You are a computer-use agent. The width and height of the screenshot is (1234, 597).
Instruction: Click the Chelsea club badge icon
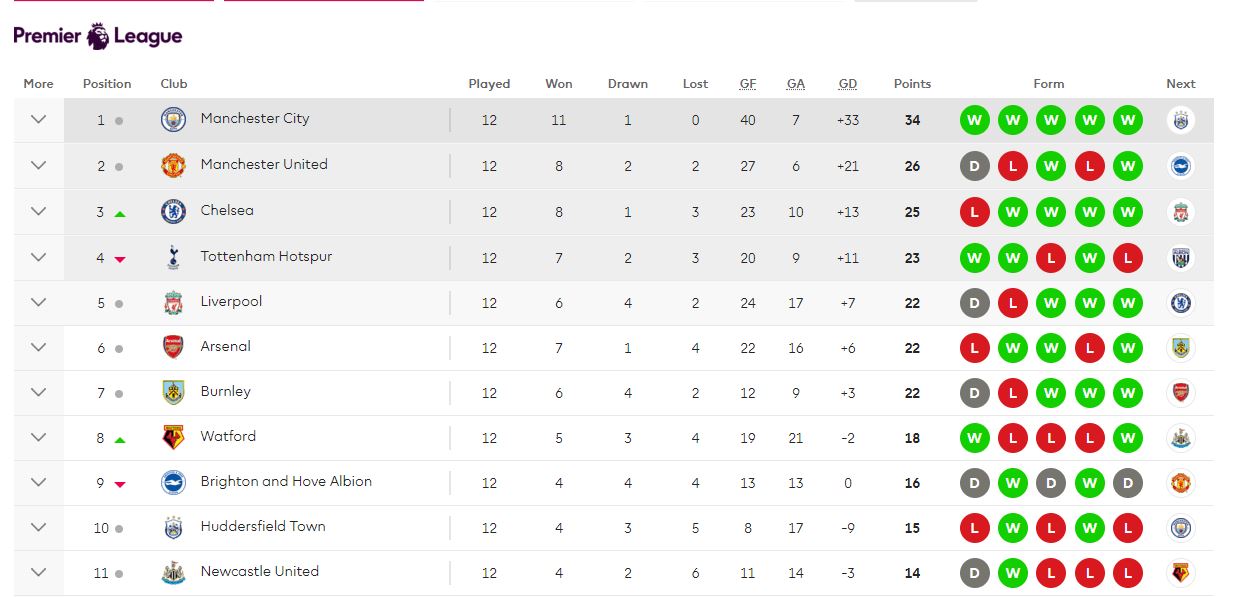coord(173,212)
